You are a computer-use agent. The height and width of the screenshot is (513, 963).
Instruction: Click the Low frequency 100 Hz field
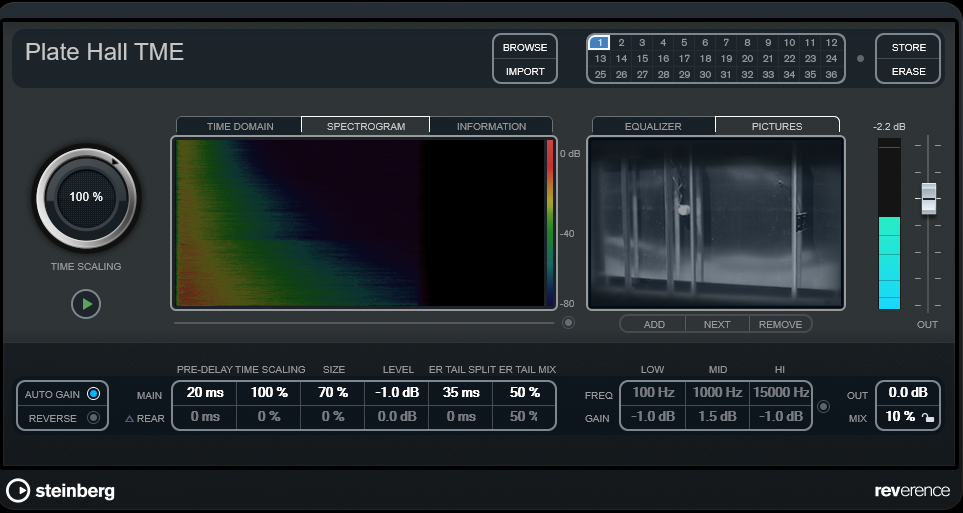pyautogui.click(x=653, y=393)
